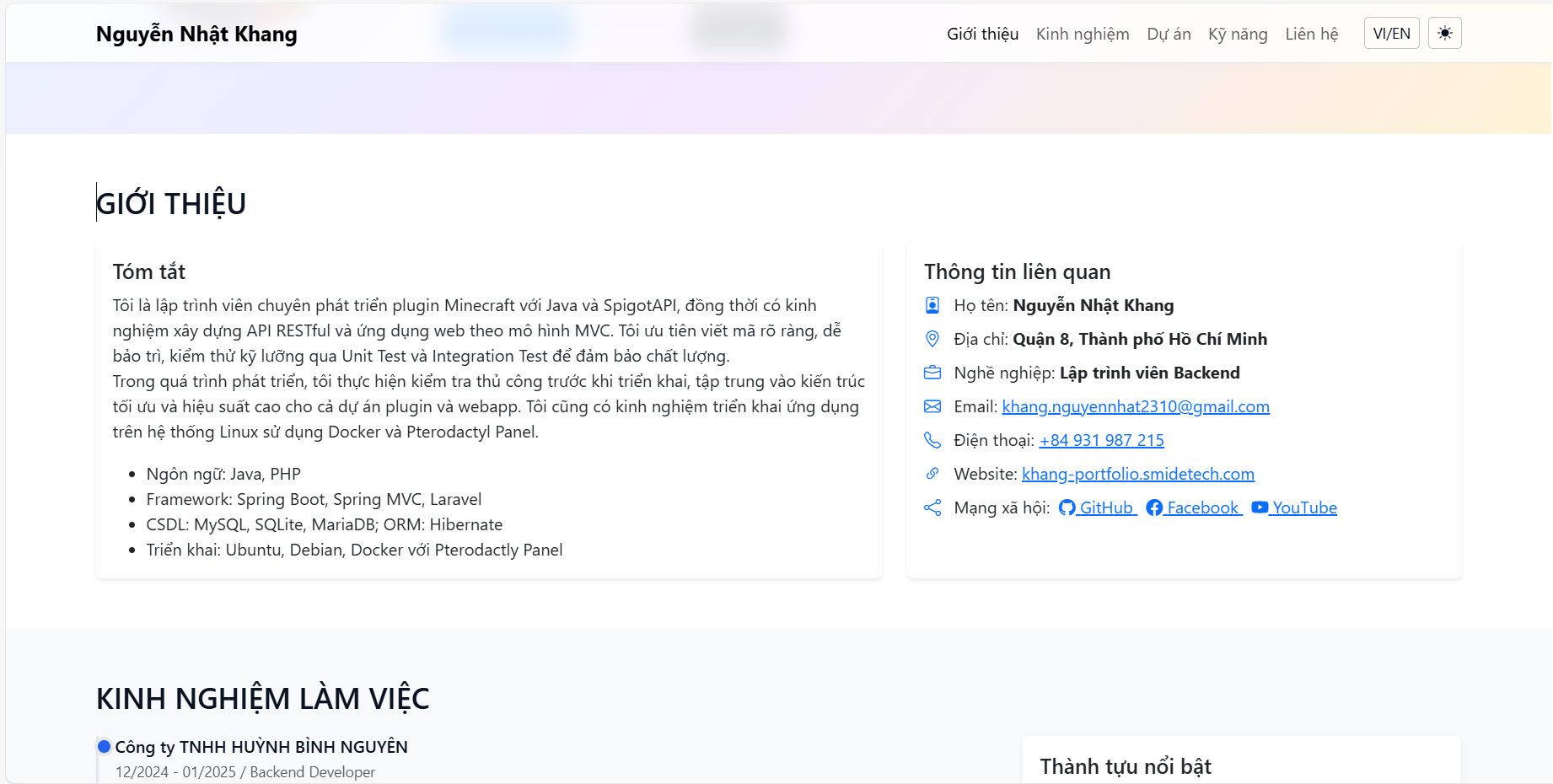Click the Thành tựu nổi bật card title
1553x784 pixels.
(1126, 766)
